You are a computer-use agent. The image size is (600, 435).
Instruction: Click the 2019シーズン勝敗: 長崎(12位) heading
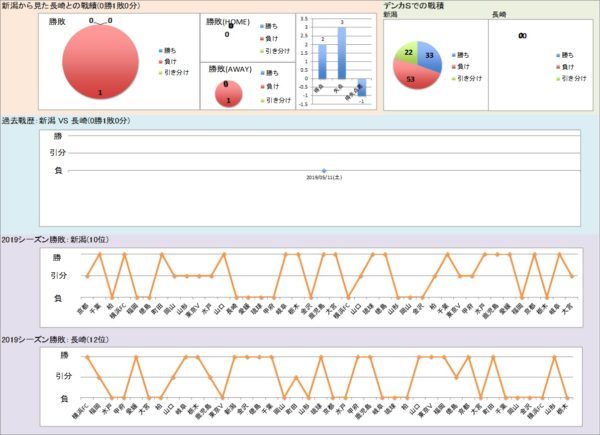tap(61, 341)
